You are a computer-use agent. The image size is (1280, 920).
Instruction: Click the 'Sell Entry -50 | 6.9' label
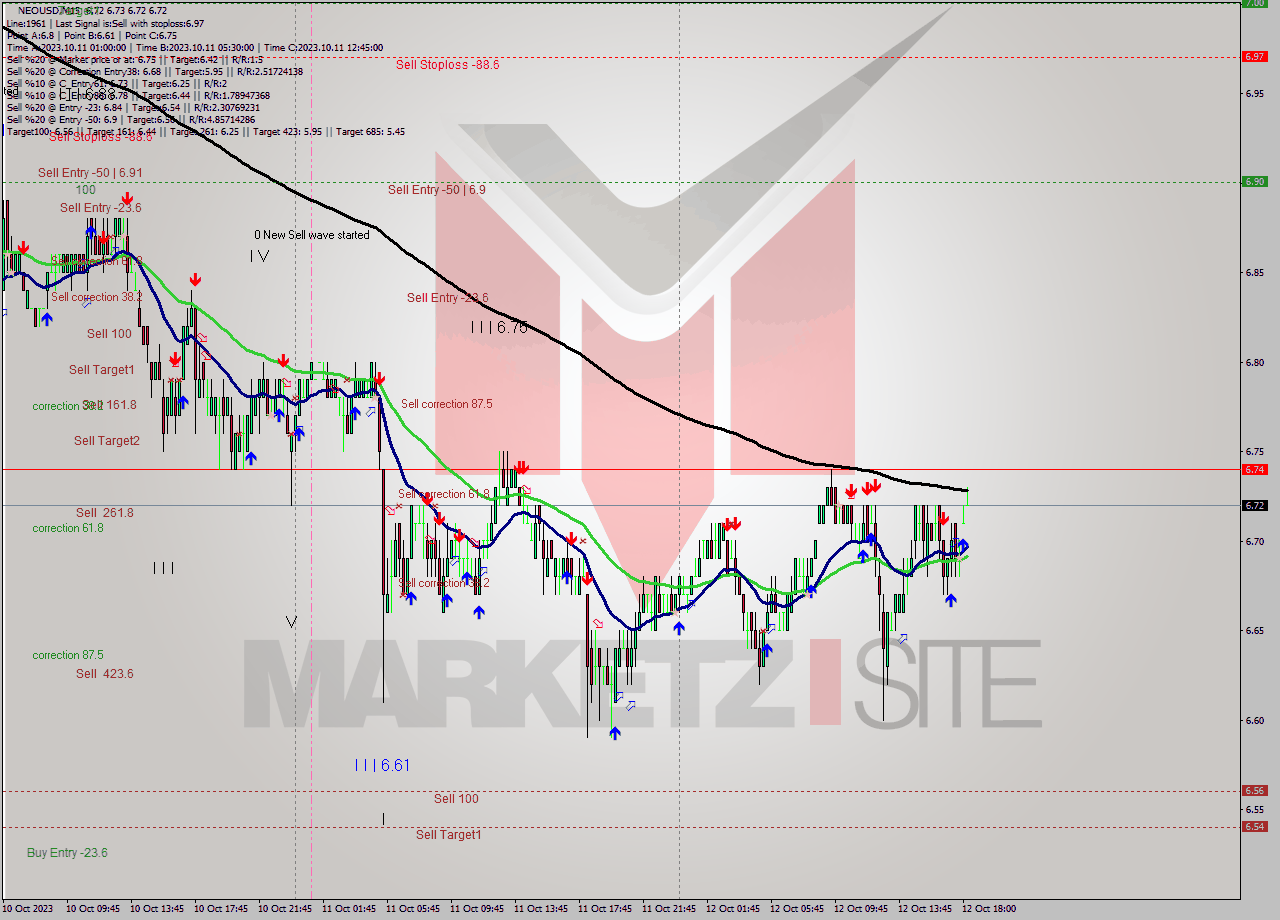point(437,190)
